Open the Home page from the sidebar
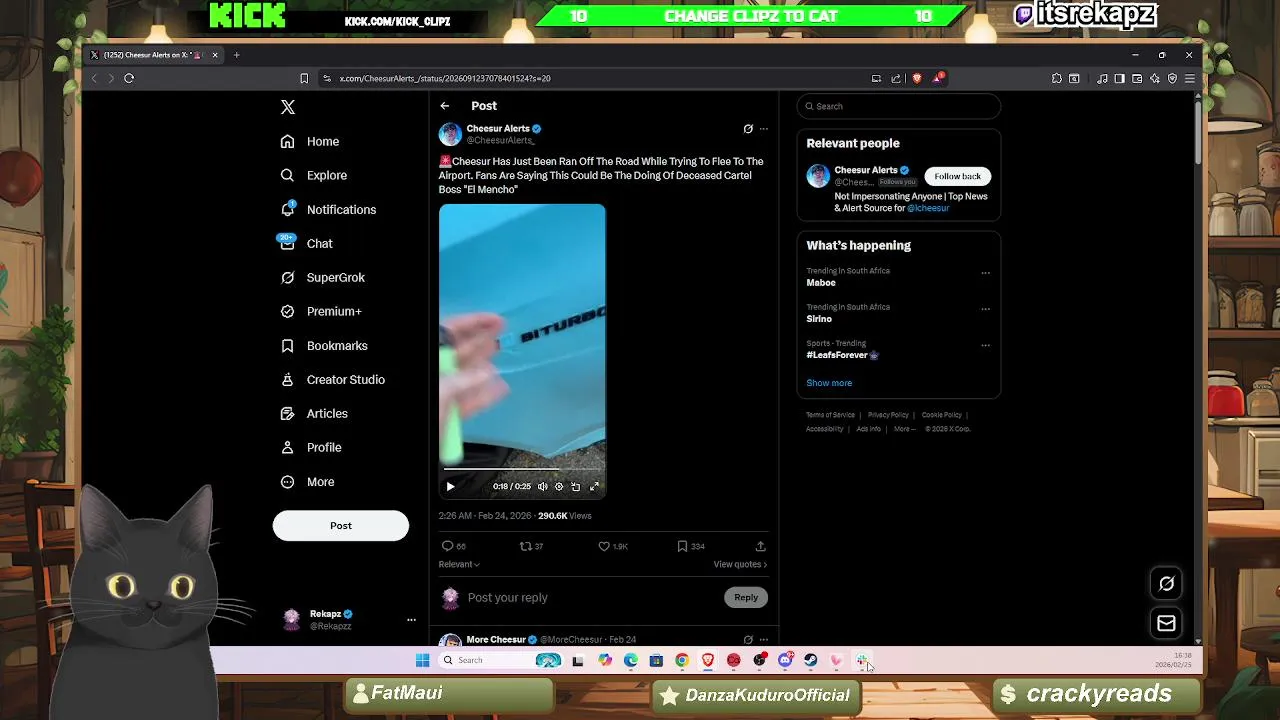This screenshot has height=720, width=1280. pyautogui.click(x=310, y=141)
